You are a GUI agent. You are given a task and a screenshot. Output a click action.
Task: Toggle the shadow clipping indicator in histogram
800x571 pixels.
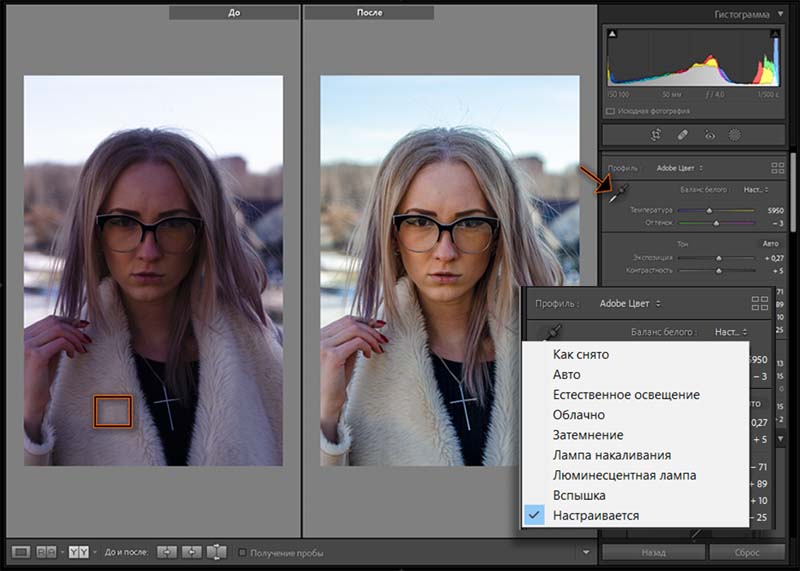point(612,34)
